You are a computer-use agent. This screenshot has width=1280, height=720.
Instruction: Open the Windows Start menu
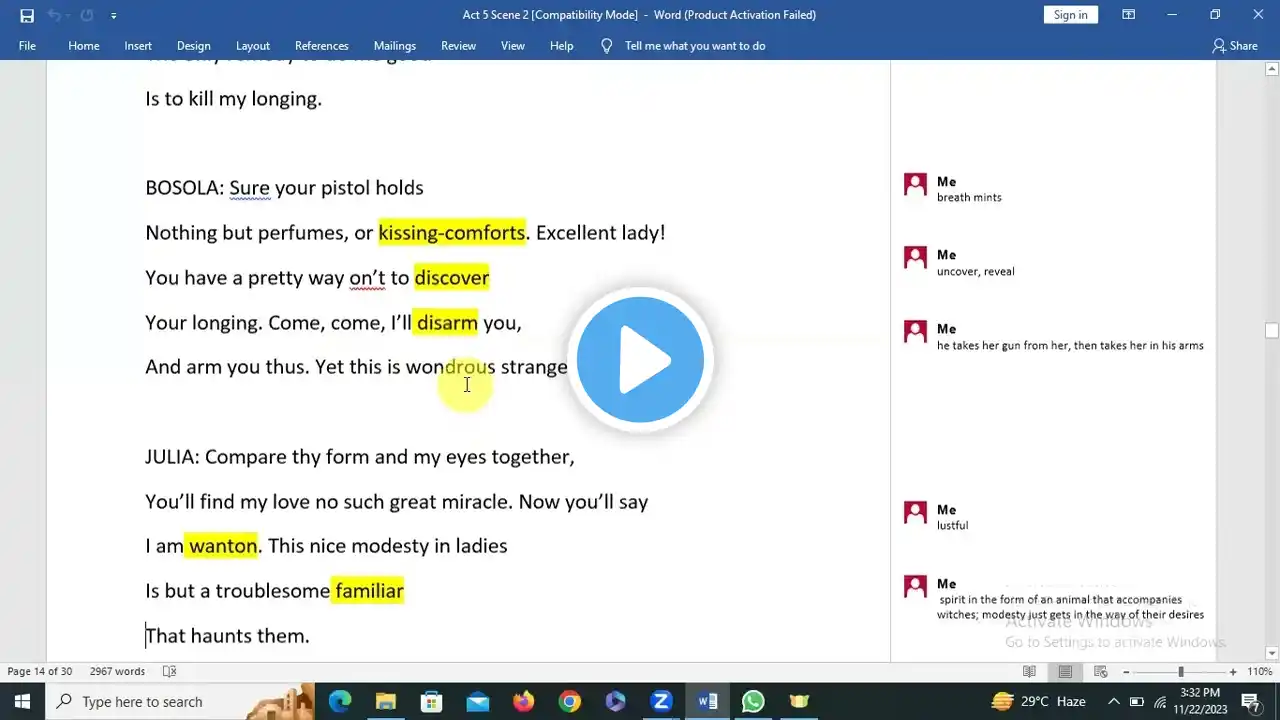coord(22,701)
